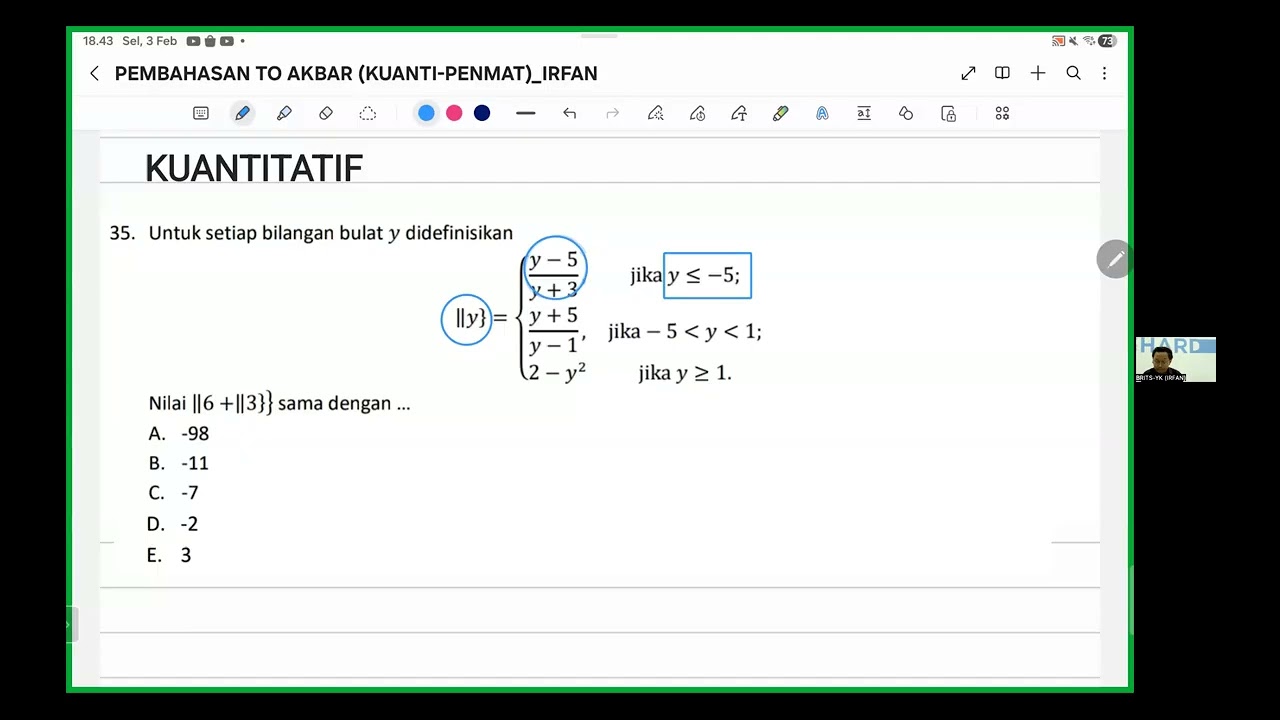Screen dimensions: 1280x720
Task: Open the keyboard input tool
Action: click(201, 113)
